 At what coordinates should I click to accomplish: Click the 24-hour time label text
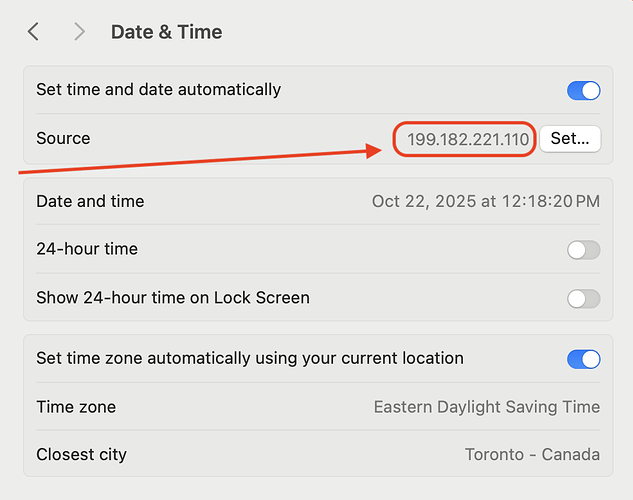87,249
